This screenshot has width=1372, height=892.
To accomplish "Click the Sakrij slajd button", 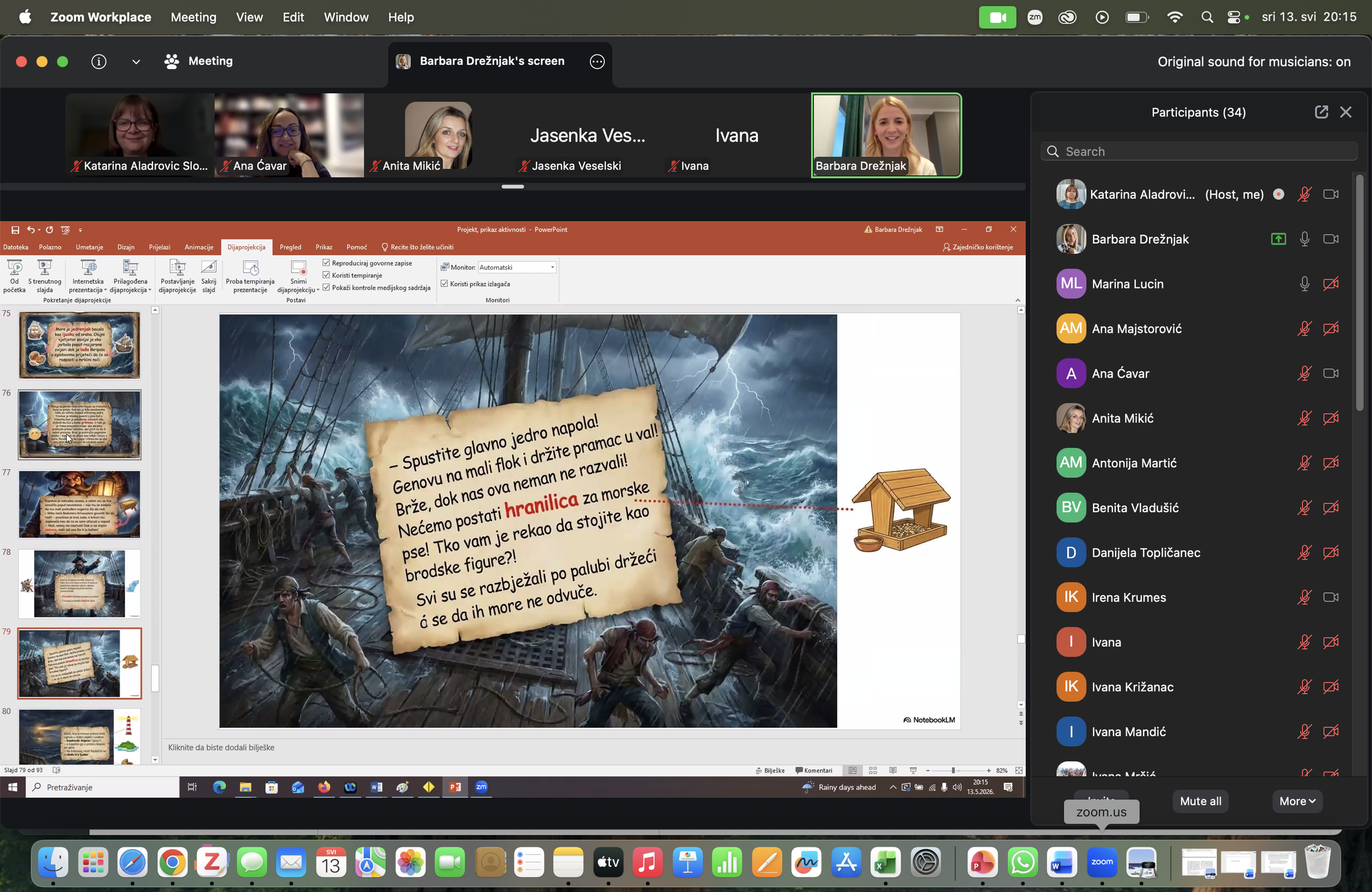I will pyautogui.click(x=209, y=275).
